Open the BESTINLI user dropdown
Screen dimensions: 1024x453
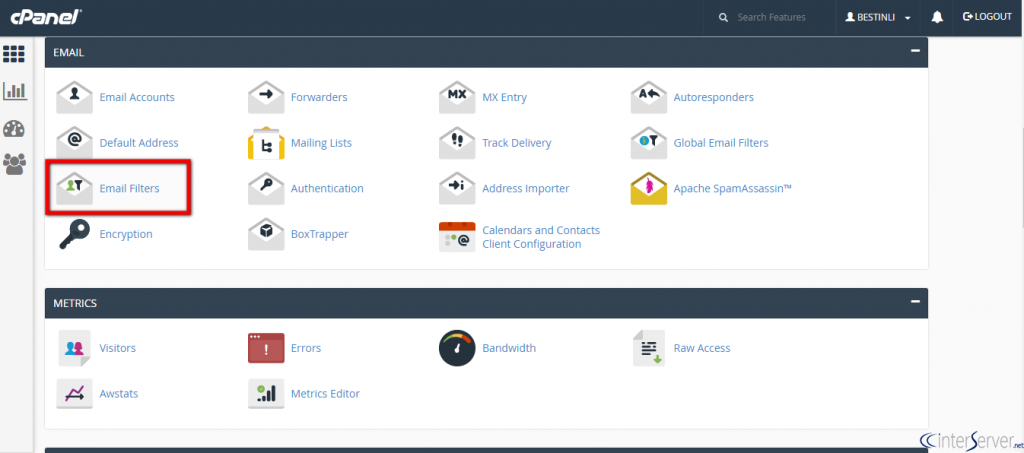[x=878, y=18]
